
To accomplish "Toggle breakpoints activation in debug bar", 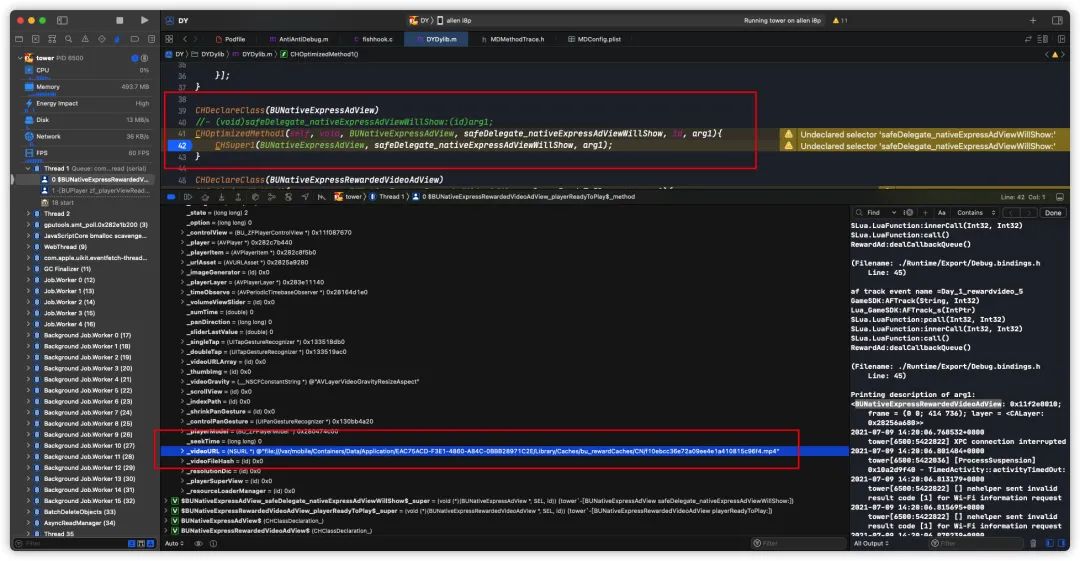I will [x=172, y=197].
